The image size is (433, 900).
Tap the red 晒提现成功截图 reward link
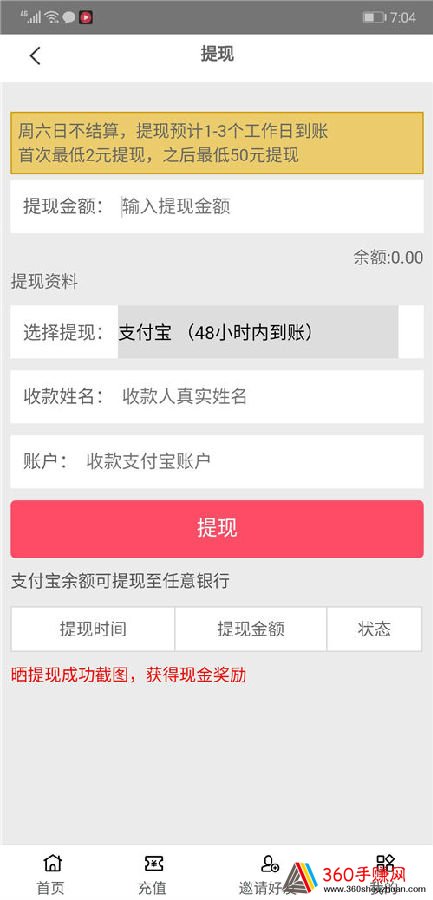129,675
